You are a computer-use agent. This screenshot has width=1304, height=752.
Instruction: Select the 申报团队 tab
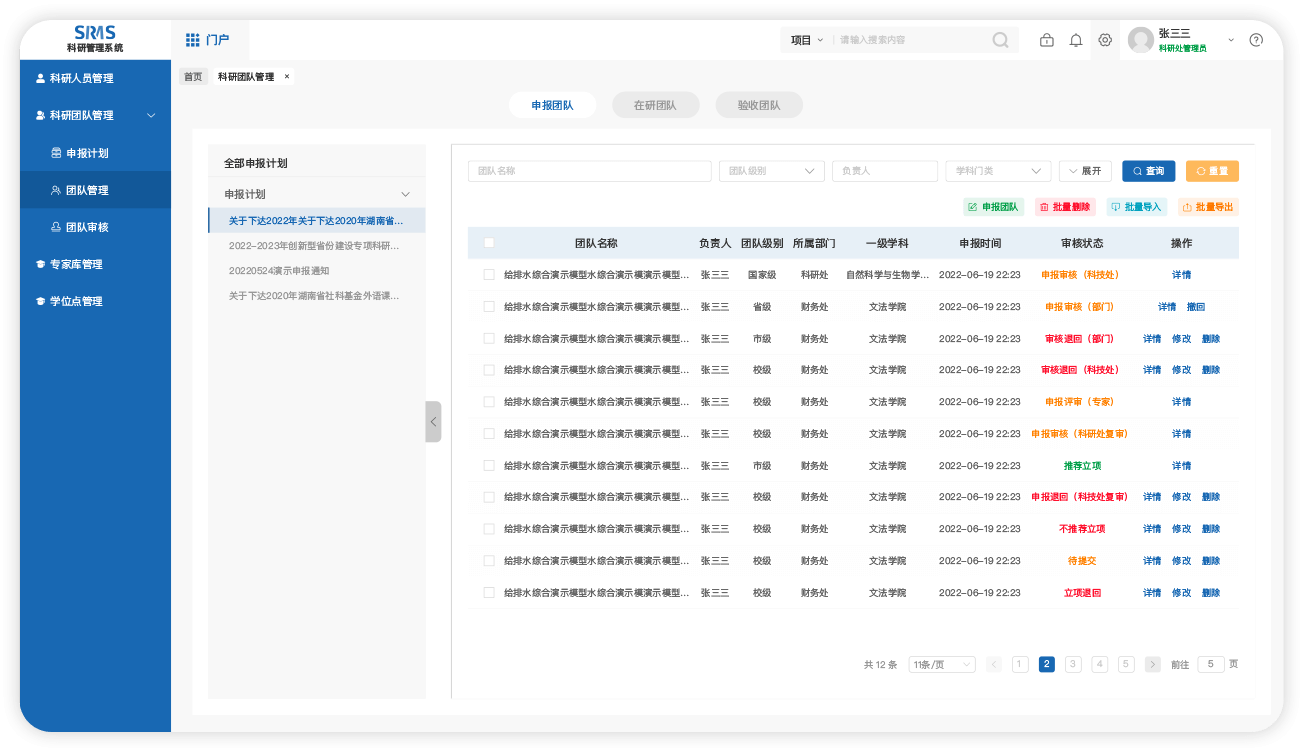click(552, 105)
